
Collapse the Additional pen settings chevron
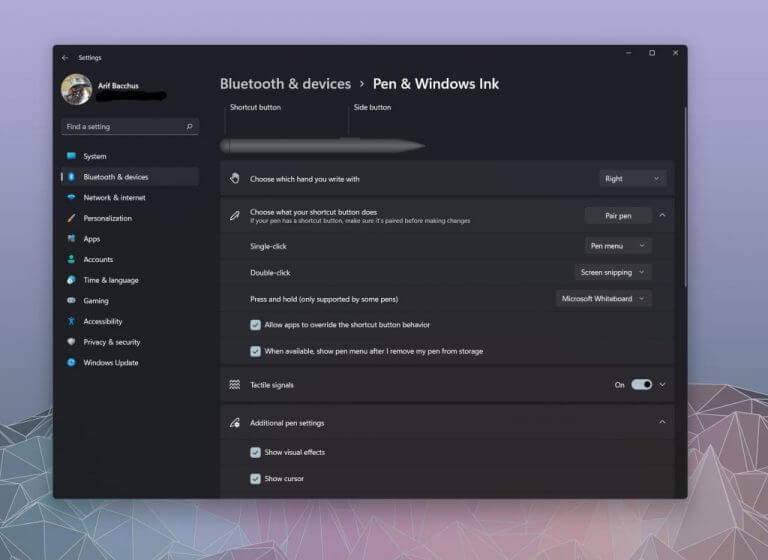pyautogui.click(x=662, y=422)
